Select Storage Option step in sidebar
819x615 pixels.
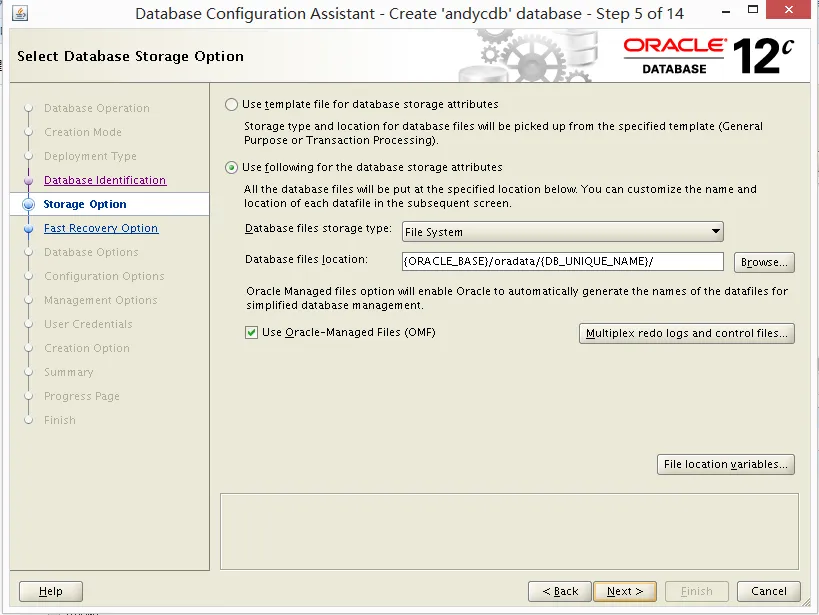click(110, 204)
